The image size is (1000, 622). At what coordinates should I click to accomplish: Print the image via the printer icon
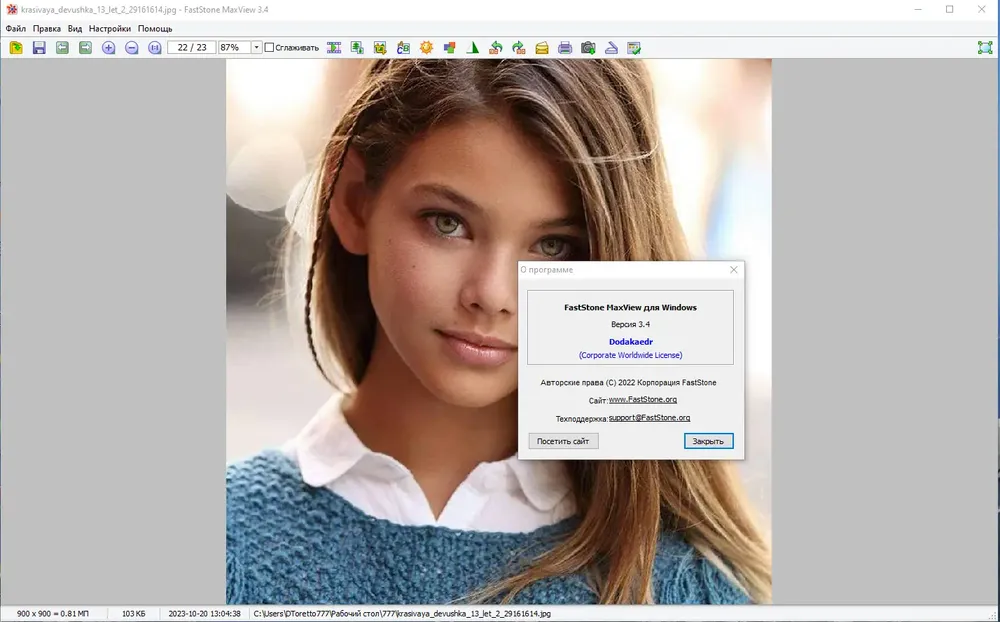565,48
